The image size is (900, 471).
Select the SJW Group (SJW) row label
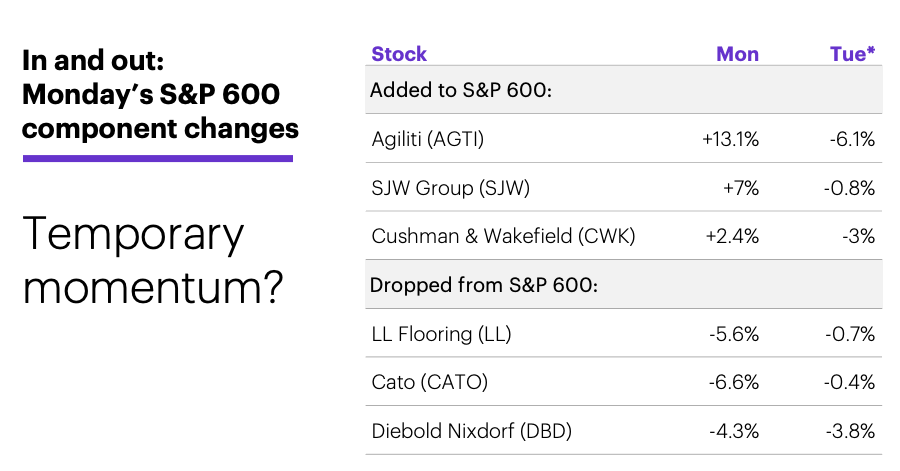click(451, 188)
